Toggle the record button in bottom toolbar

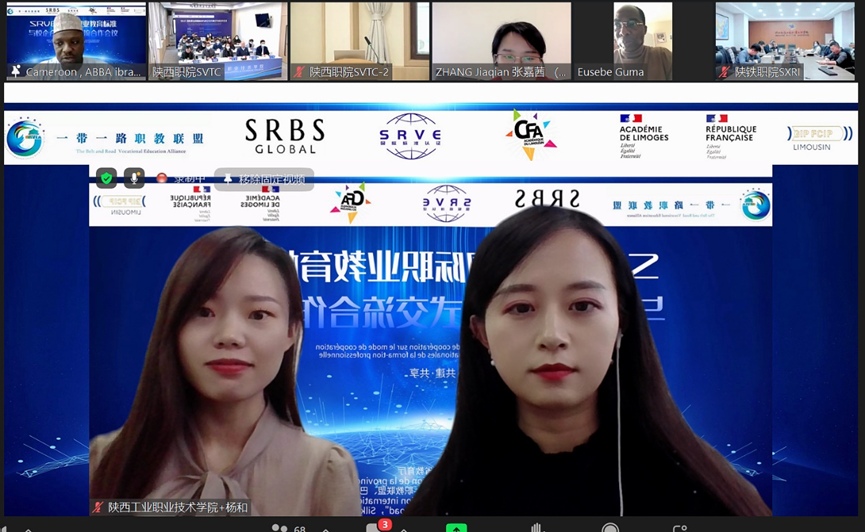pyautogui.click(x=610, y=527)
